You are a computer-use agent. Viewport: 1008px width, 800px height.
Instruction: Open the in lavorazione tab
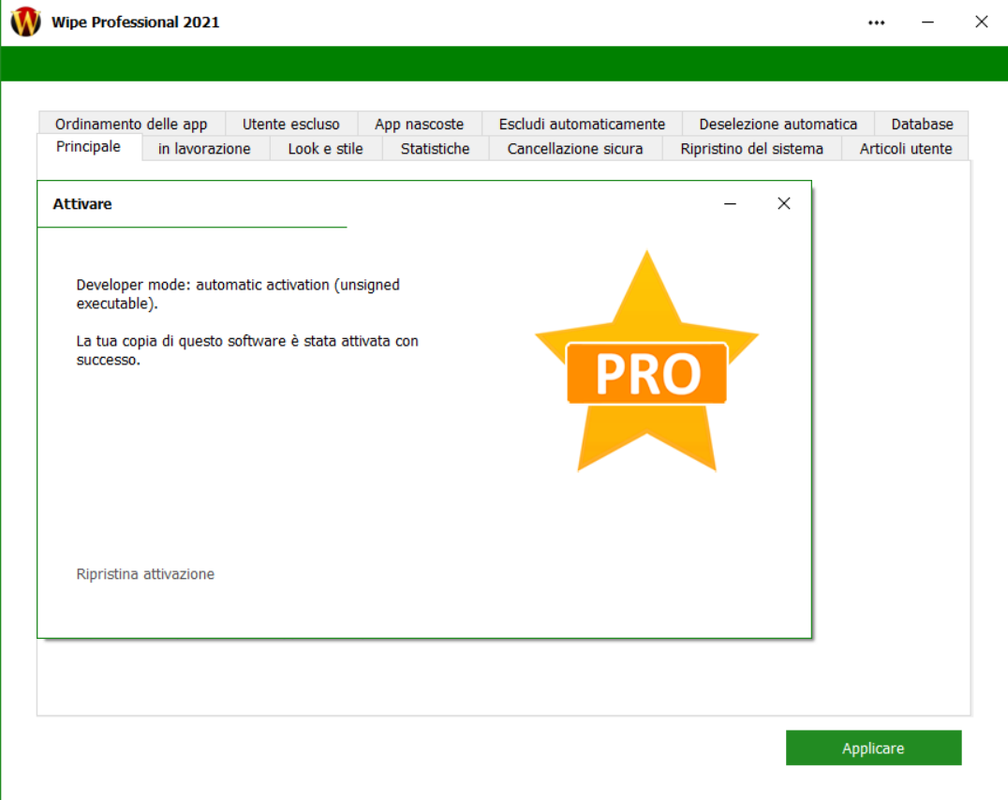pos(204,149)
